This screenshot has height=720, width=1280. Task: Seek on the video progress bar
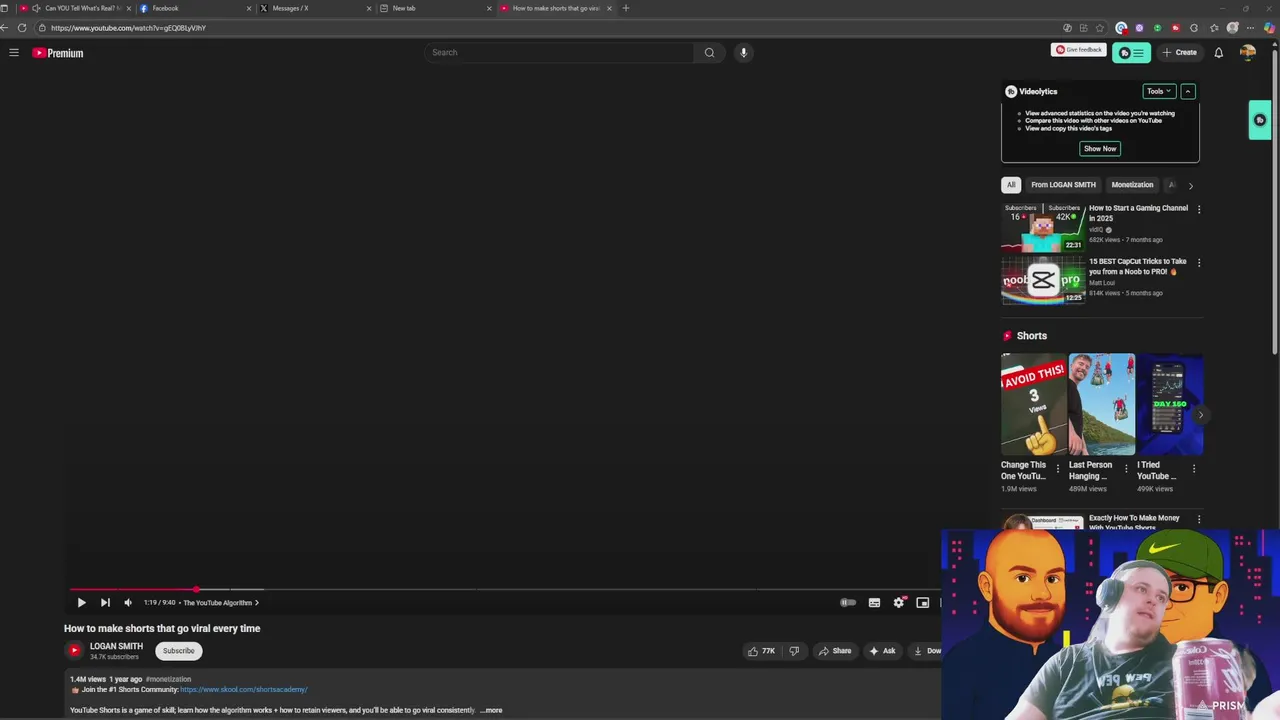pos(505,589)
